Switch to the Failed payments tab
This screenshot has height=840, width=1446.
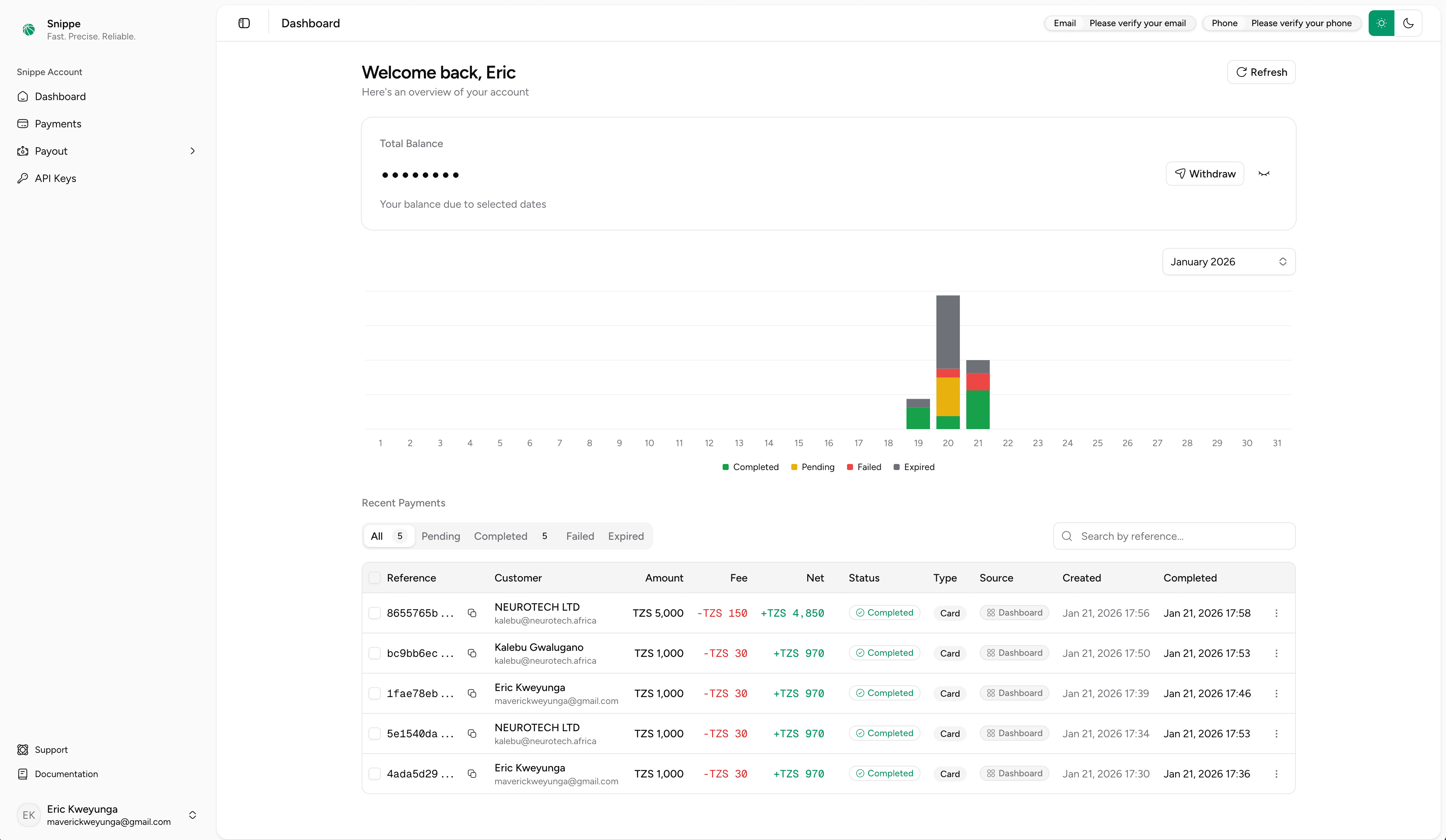pos(580,536)
